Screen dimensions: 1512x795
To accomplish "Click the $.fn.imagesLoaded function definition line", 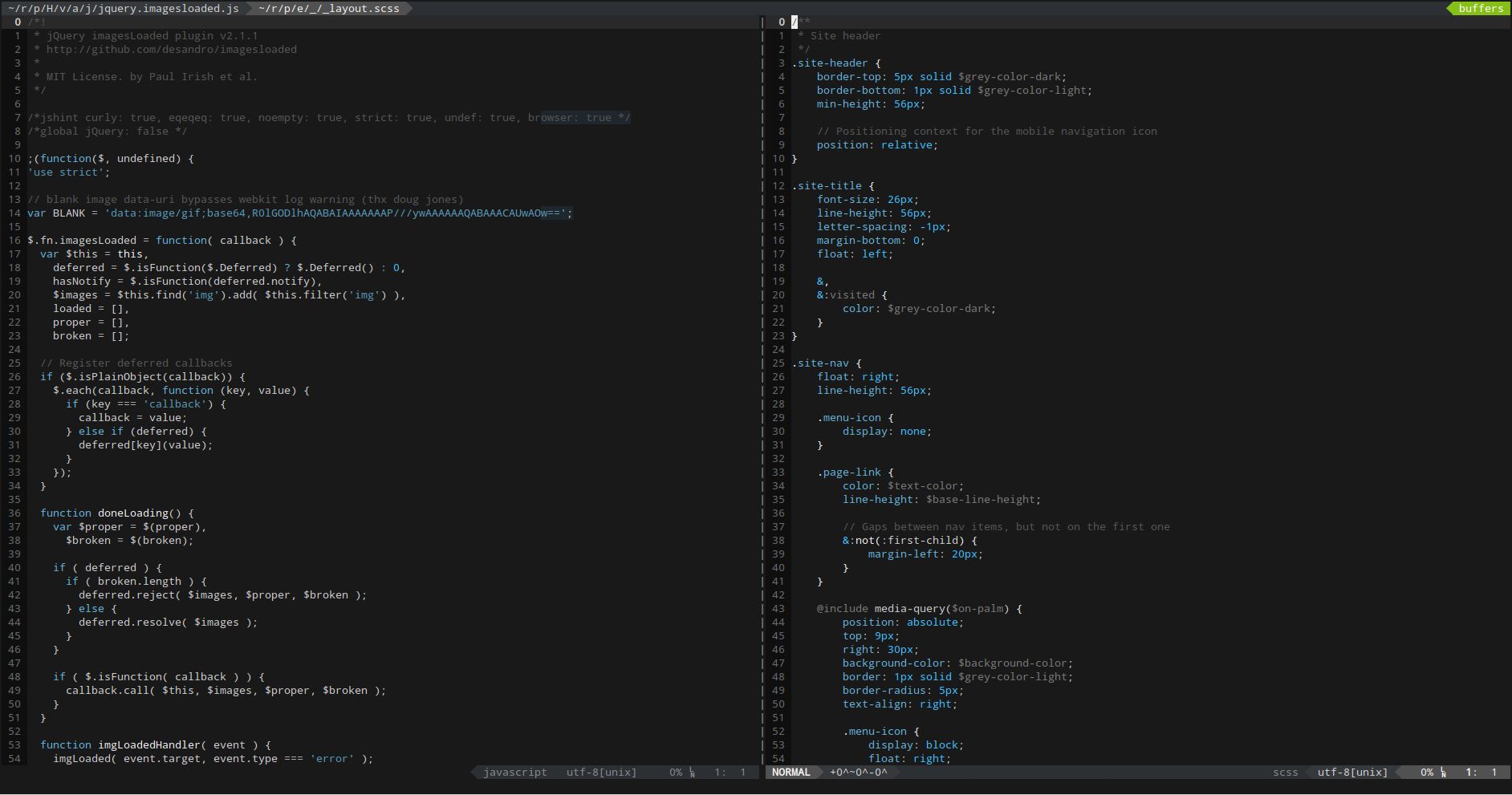I will point(162,240).
